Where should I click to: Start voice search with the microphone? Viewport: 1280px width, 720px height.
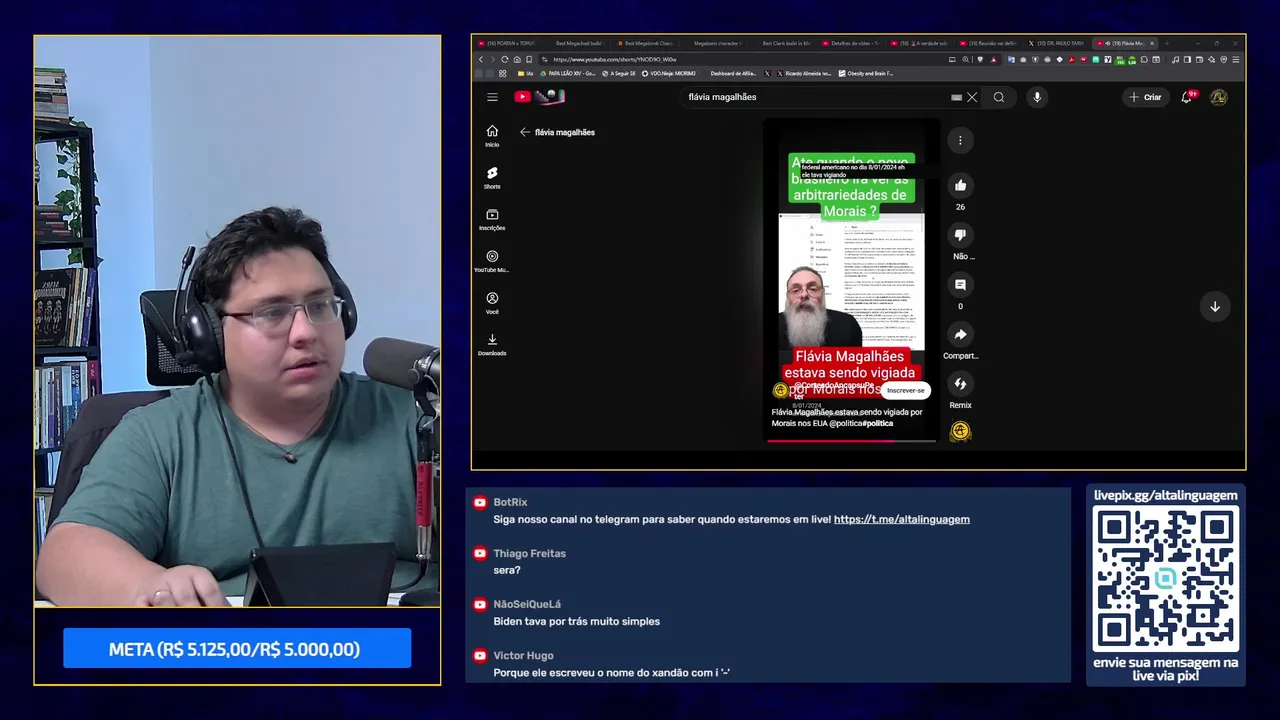pos(1037,97)
